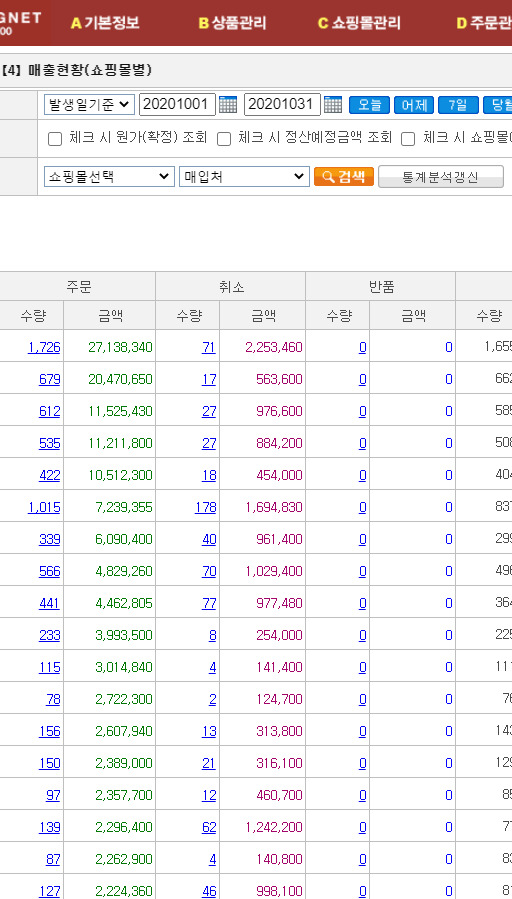Open order quantity link 339
The height and width of the screenshot is (899, 512).
pos(50,540)
